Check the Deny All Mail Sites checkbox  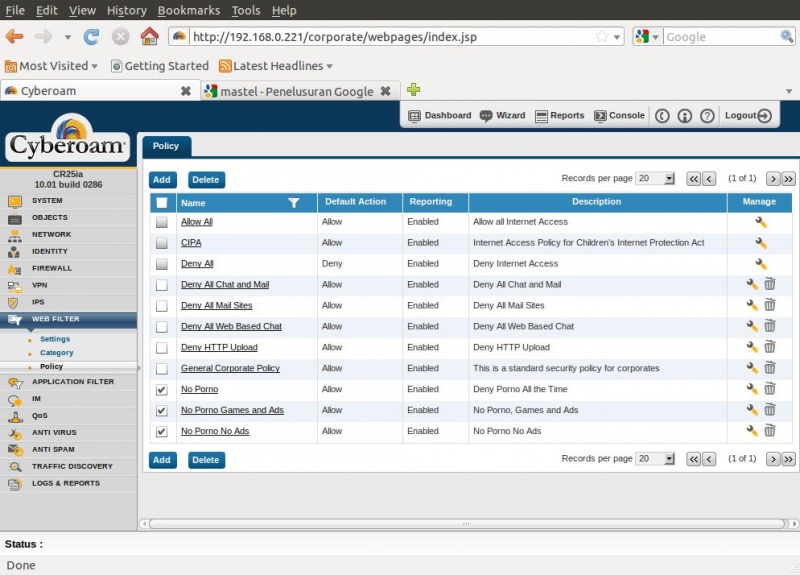162,306
